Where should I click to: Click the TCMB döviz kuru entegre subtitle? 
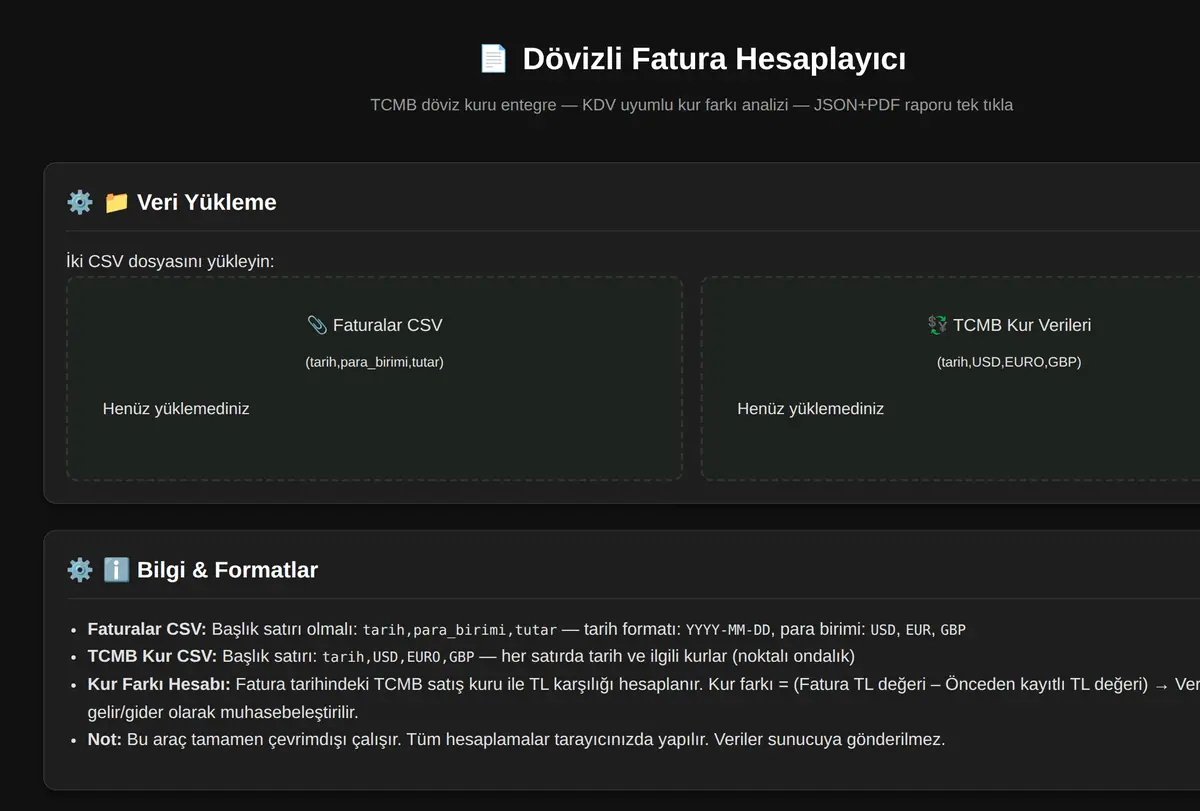pos(691,105)
